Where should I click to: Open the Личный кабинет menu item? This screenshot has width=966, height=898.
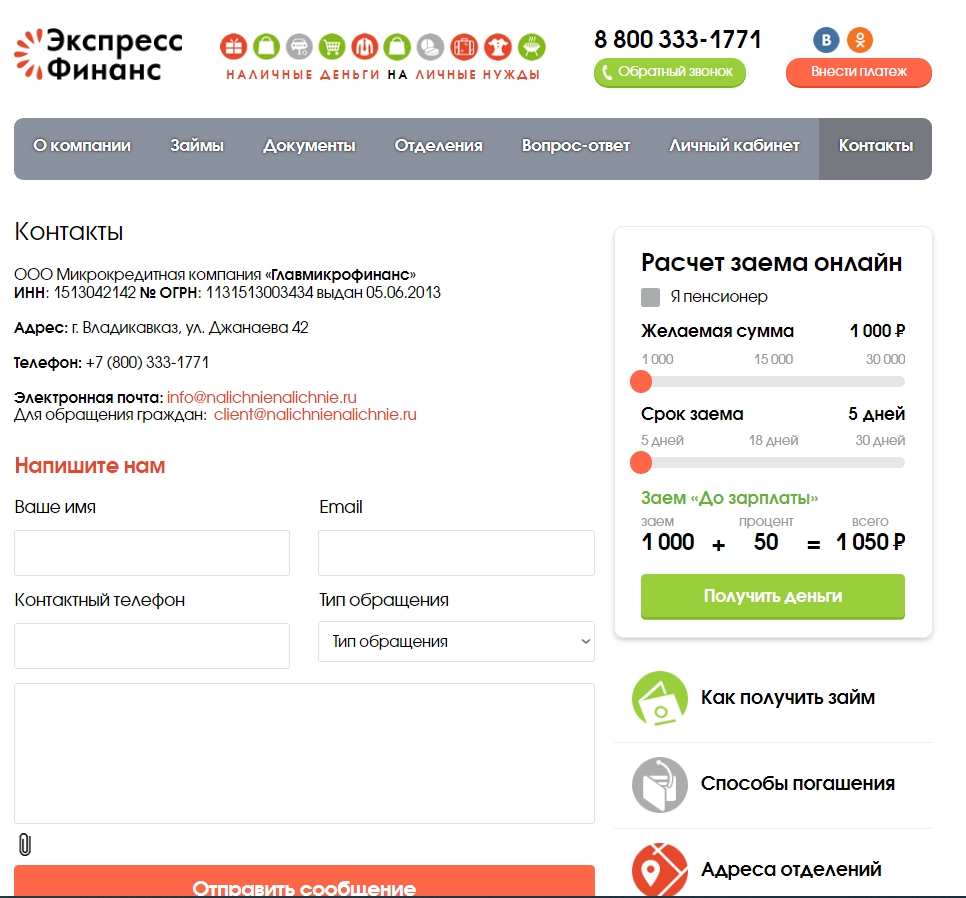[734, 145]
